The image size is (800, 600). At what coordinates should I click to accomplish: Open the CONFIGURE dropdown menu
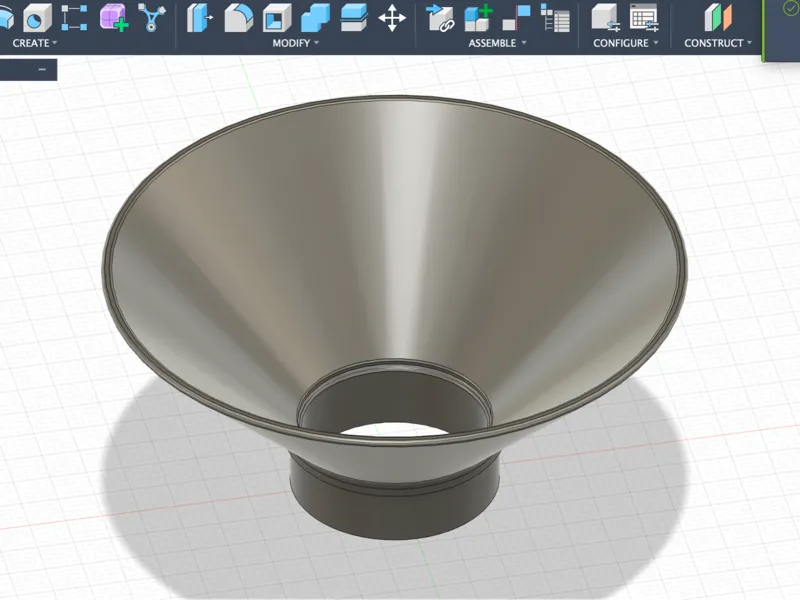[626, 43]
